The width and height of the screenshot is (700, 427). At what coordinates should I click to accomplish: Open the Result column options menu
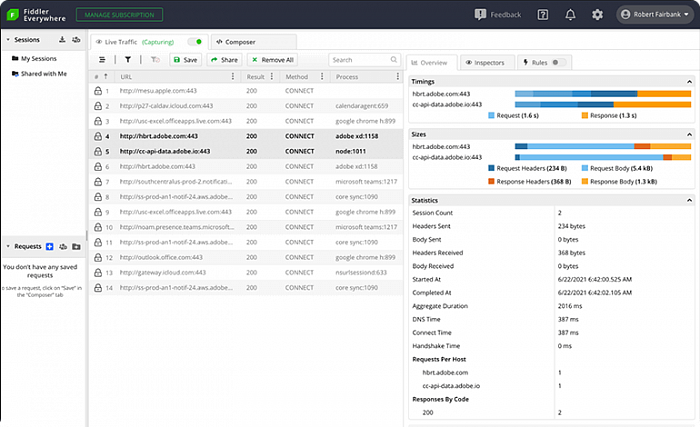click(x=272, y=77)
